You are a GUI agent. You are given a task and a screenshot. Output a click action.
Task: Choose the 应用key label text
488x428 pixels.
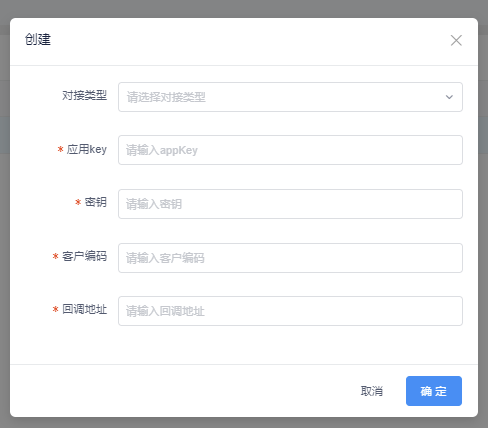(87, 149)
